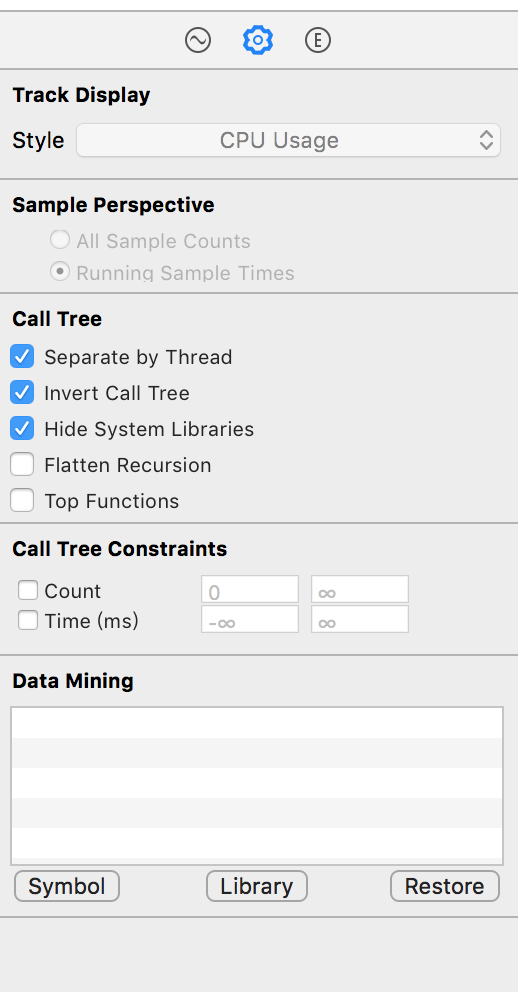Open the record settings waveform icon
The image size is (518, 992).
tap(198, 41)
